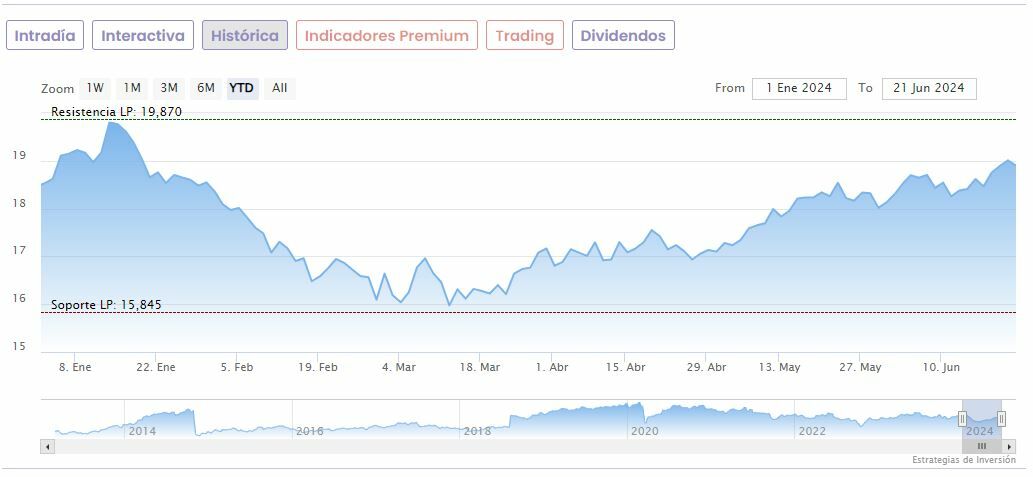Open the Trading tab
This screenshot has width=1033, height=477.
525,36
